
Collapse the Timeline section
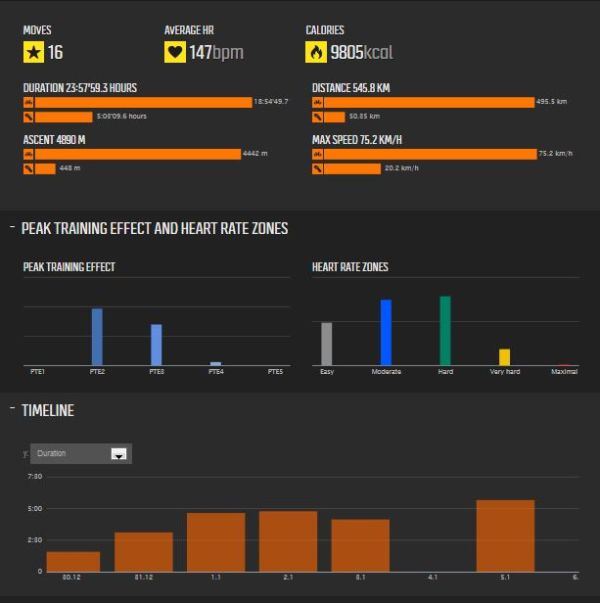[x=12, y=410]
